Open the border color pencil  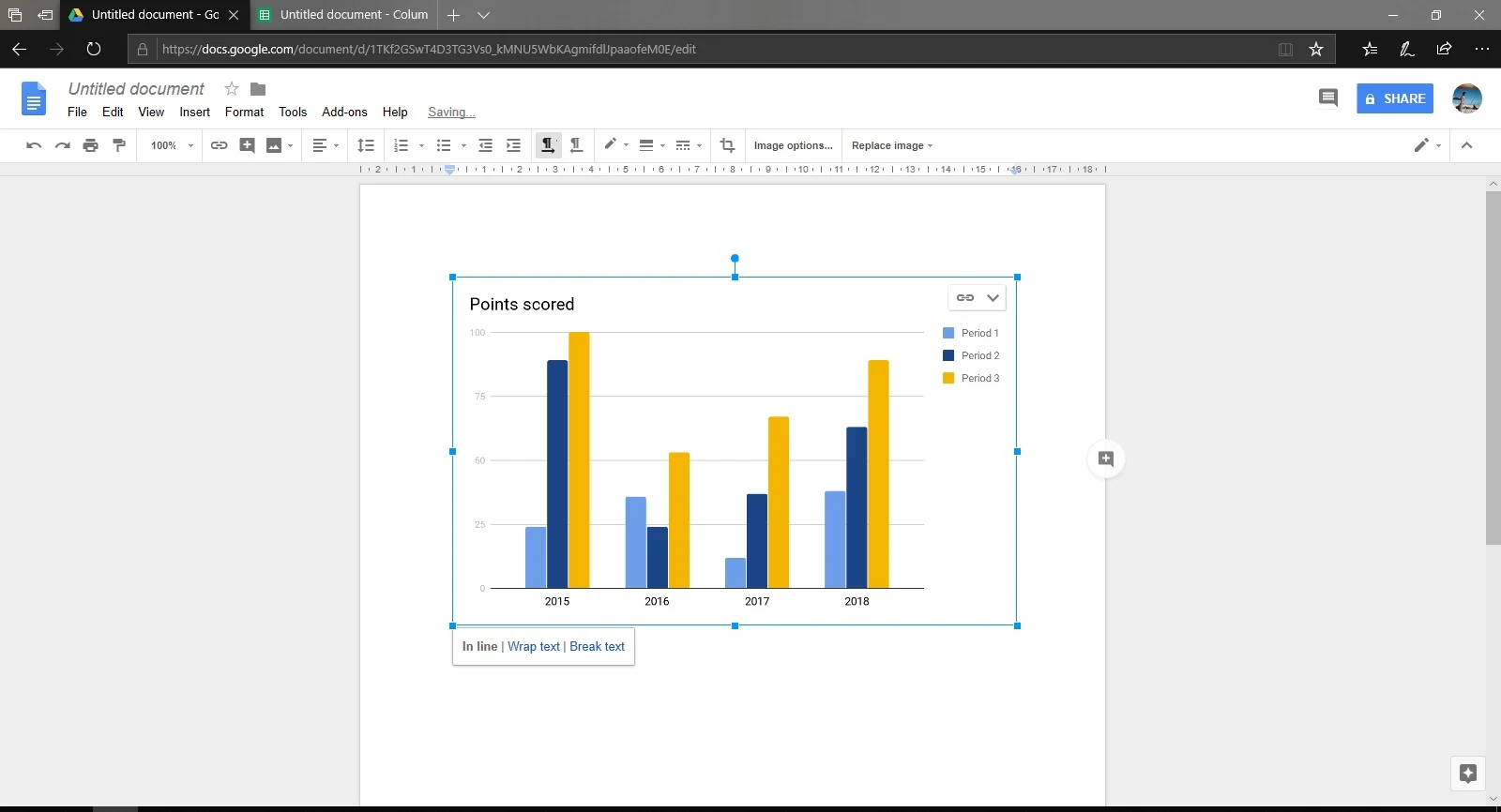[x=615, y=144]
